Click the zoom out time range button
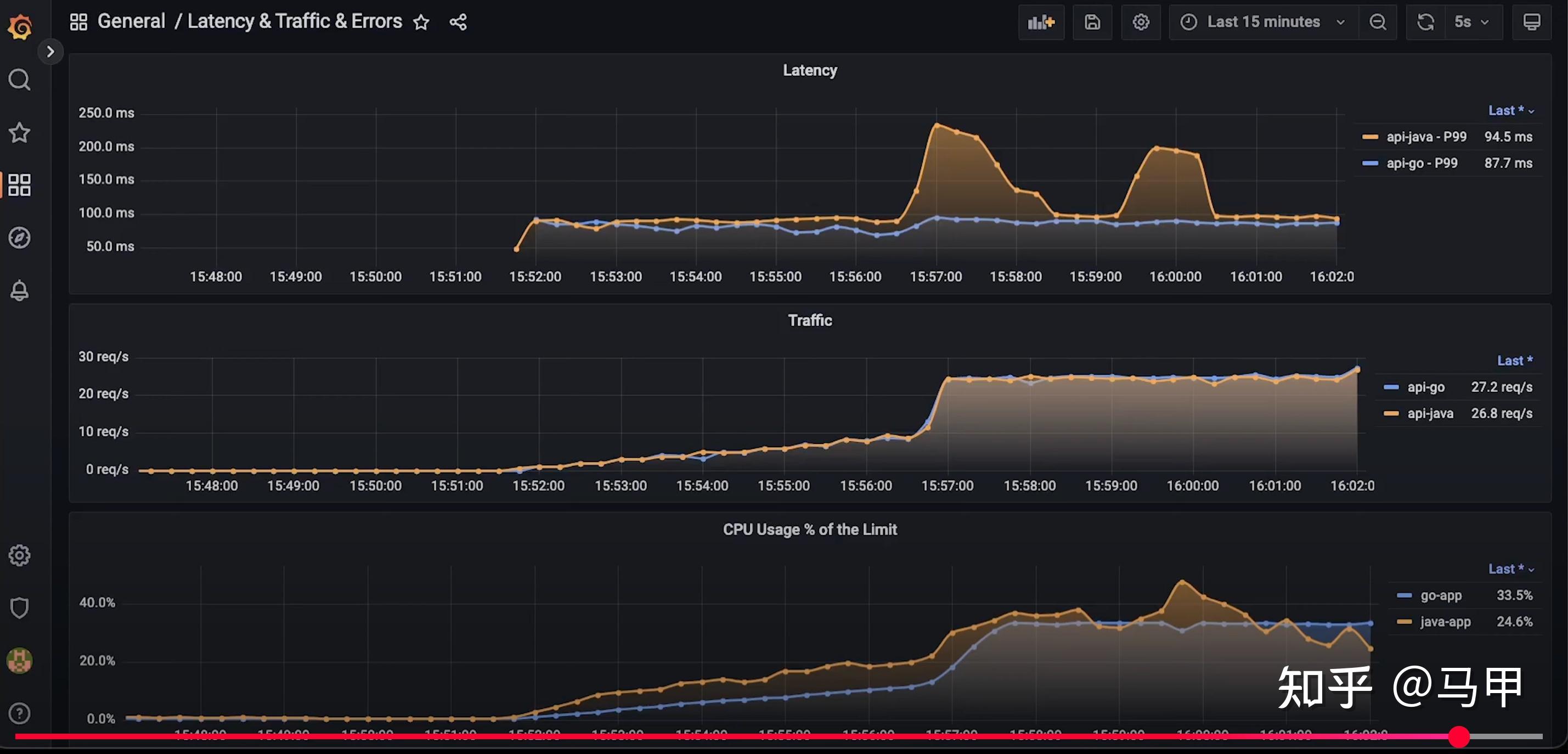 tap(1378, 22)
